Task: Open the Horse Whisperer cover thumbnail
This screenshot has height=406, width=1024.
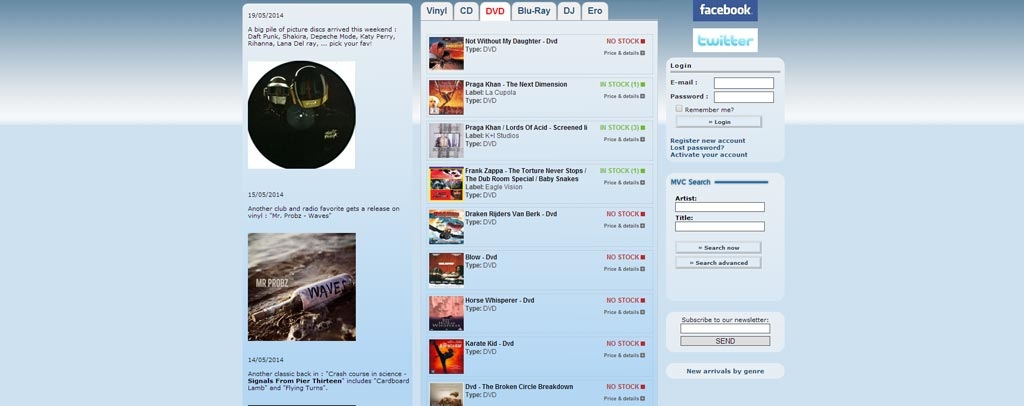Action: coord(447,313)
